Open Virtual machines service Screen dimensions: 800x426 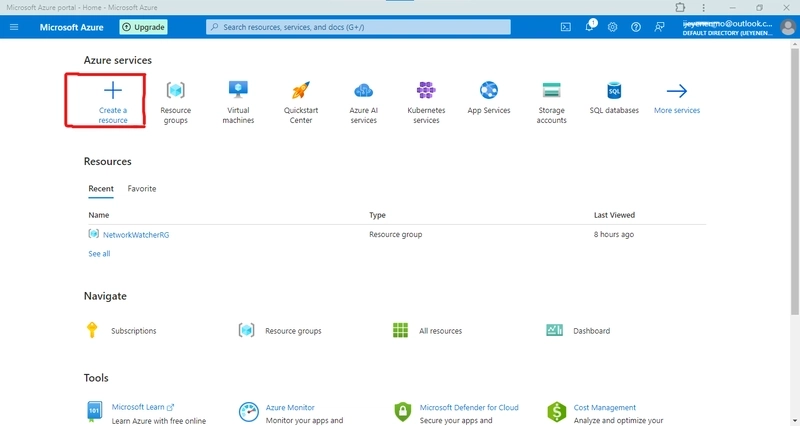[238, 102]
